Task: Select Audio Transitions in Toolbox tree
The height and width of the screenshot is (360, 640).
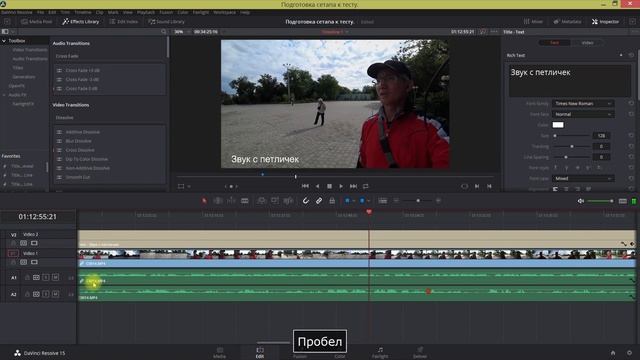Action: tap(30, 59)
